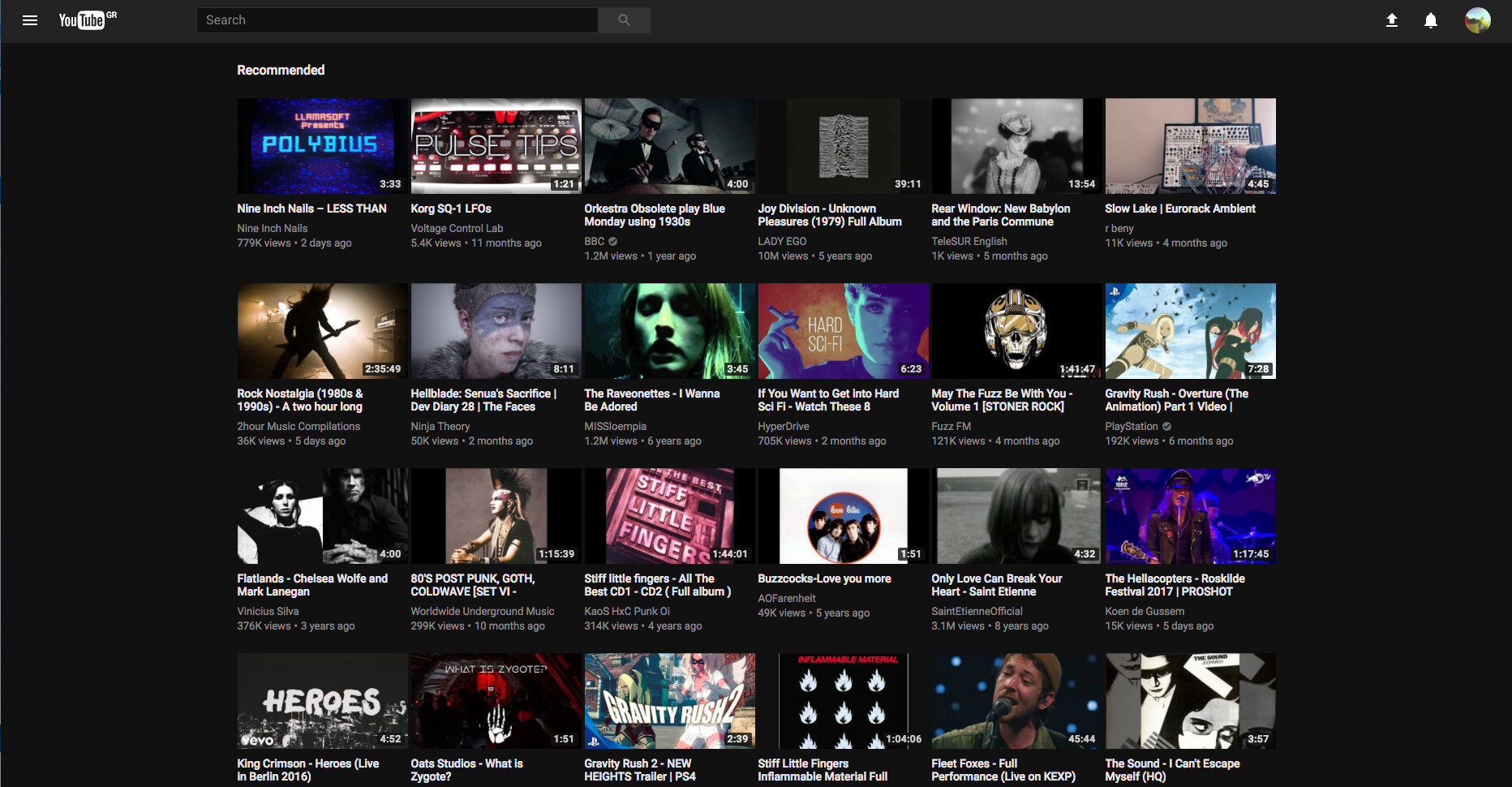Open The Sound I Can't Escape Myself thumbnail
Viewport: 1512px width, 787px height.
[1190, 701]
